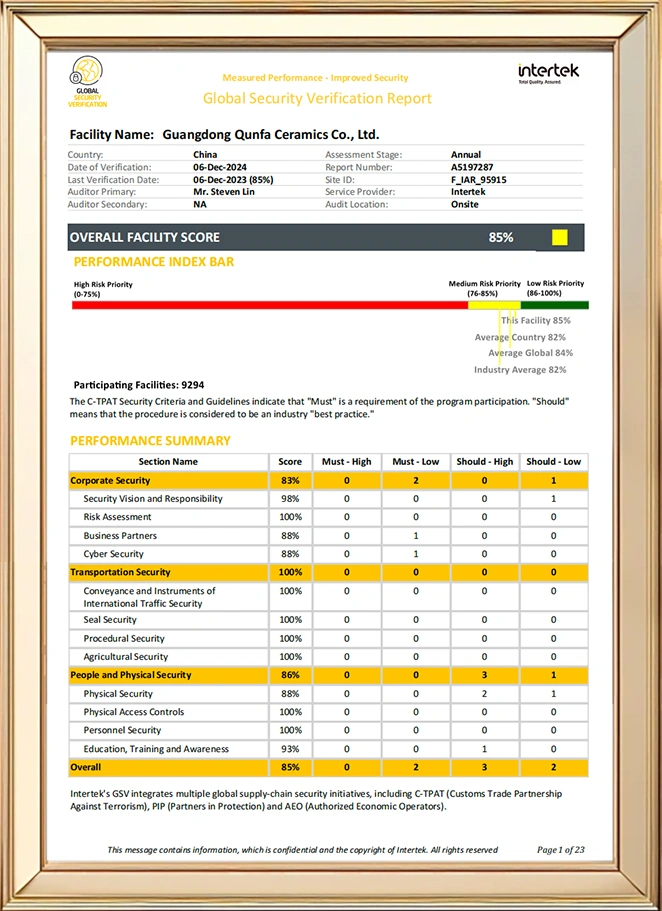This screenshot has width=662, height=911.
Task: Click the Intertek logo at top right
Action: (x=547, y=72)
